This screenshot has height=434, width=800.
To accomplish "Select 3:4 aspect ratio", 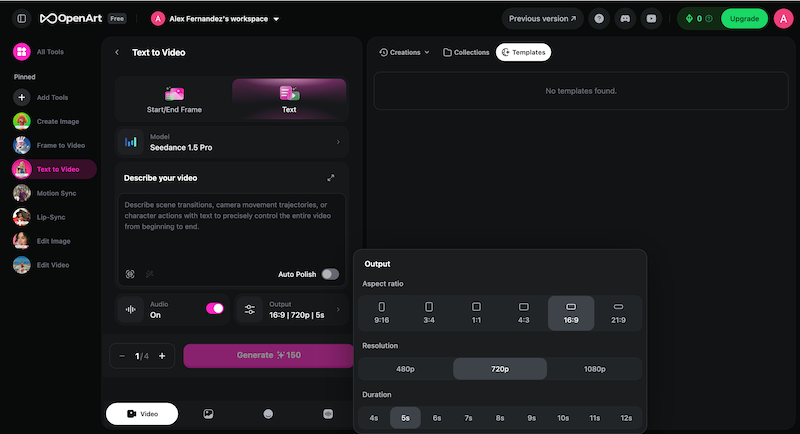I will (x=429, y=313).
